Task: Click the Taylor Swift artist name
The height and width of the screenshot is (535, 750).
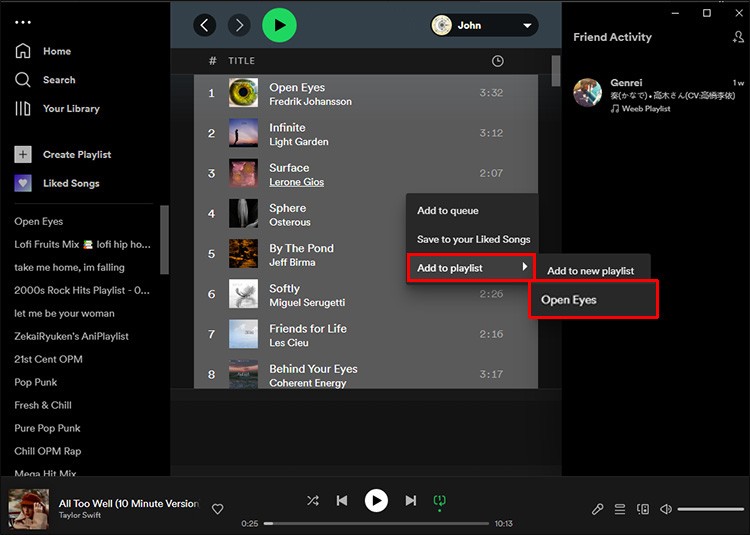Action: [80, 515]
